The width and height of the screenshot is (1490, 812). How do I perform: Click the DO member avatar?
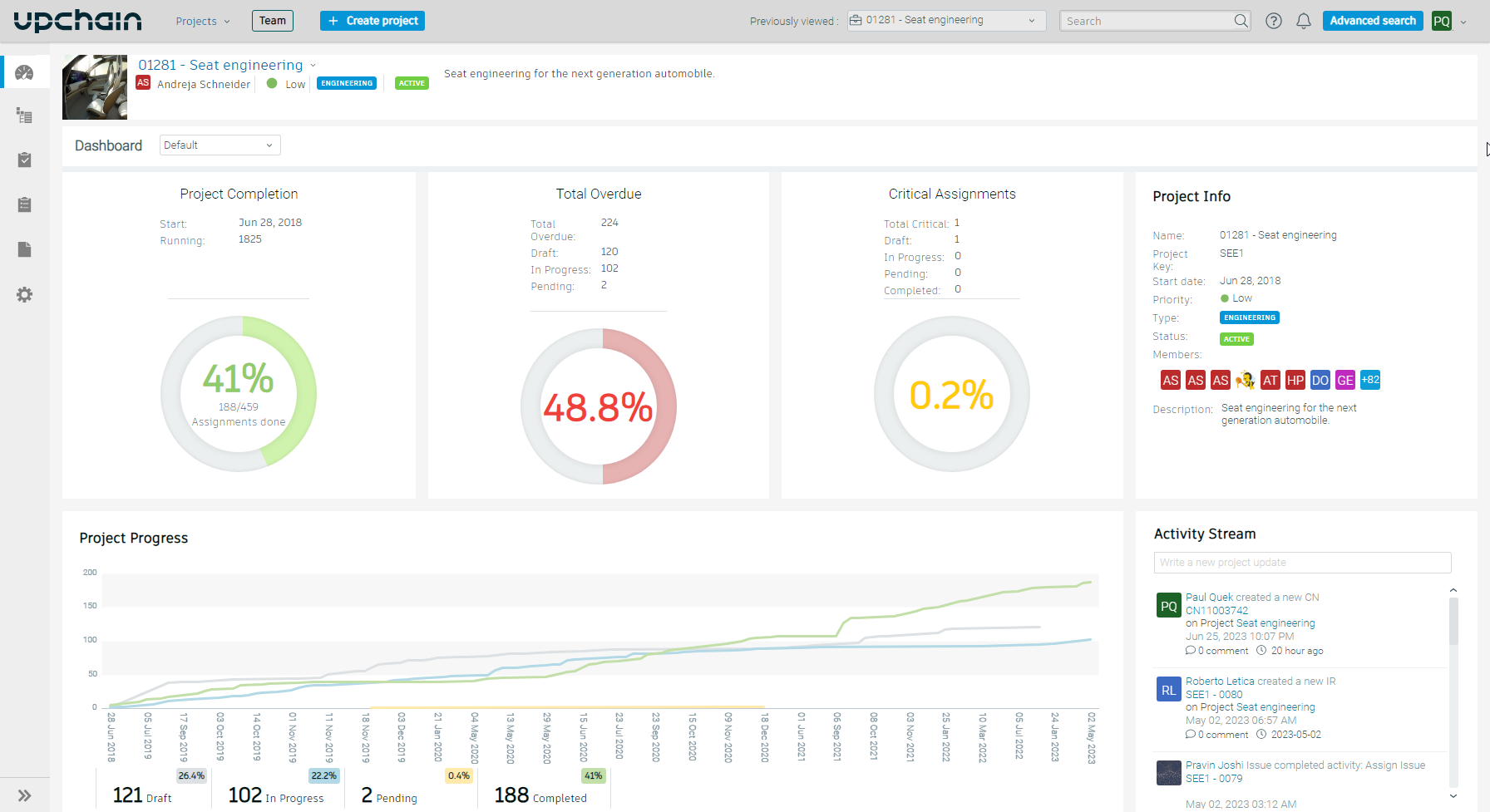[x=1320, y=381]
